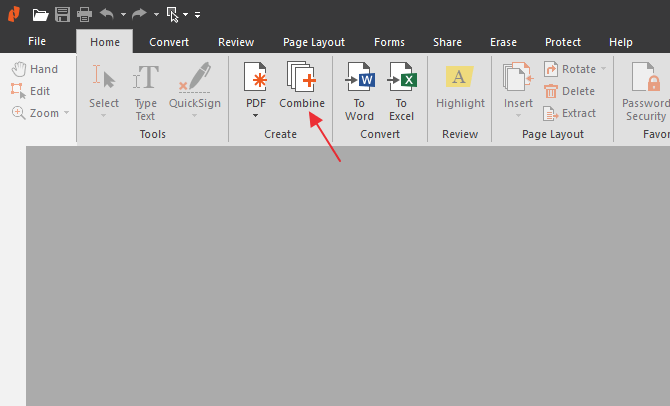Open the Review tab
This screenshot has height=406, width=670.
[x=236, y=42]
